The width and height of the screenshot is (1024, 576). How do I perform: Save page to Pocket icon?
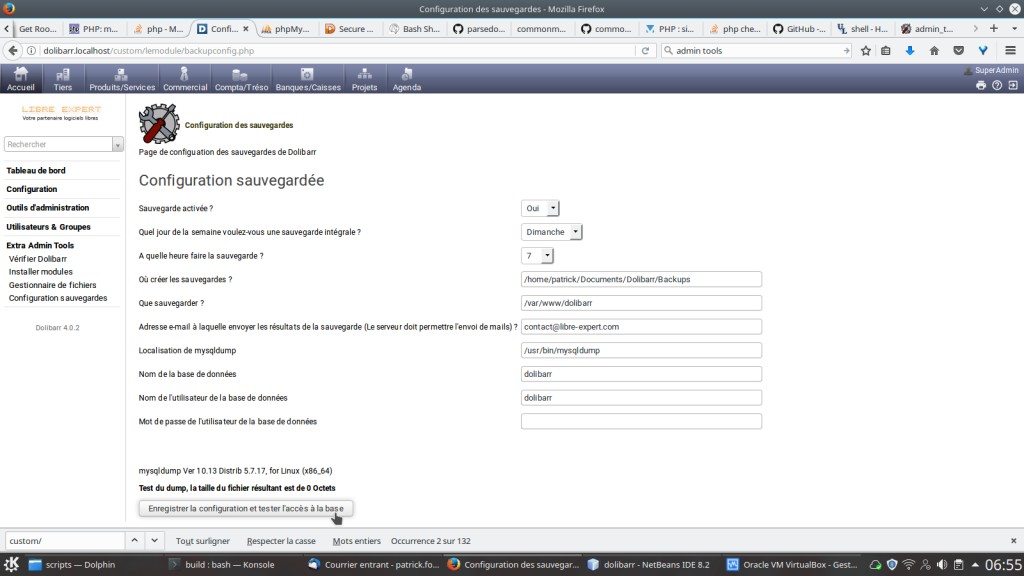958,50
